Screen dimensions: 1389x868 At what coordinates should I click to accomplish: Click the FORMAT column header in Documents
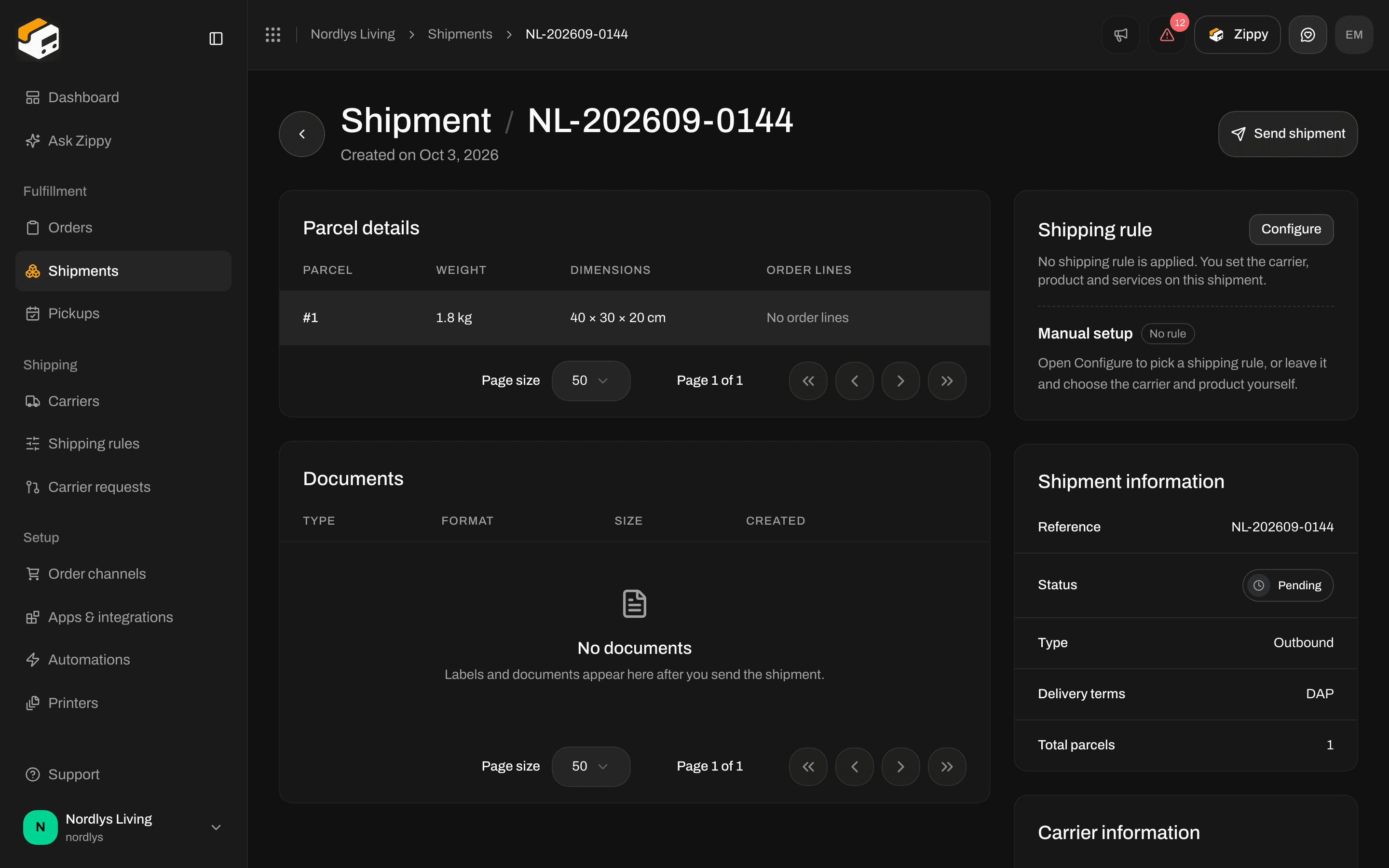(467, 521)
